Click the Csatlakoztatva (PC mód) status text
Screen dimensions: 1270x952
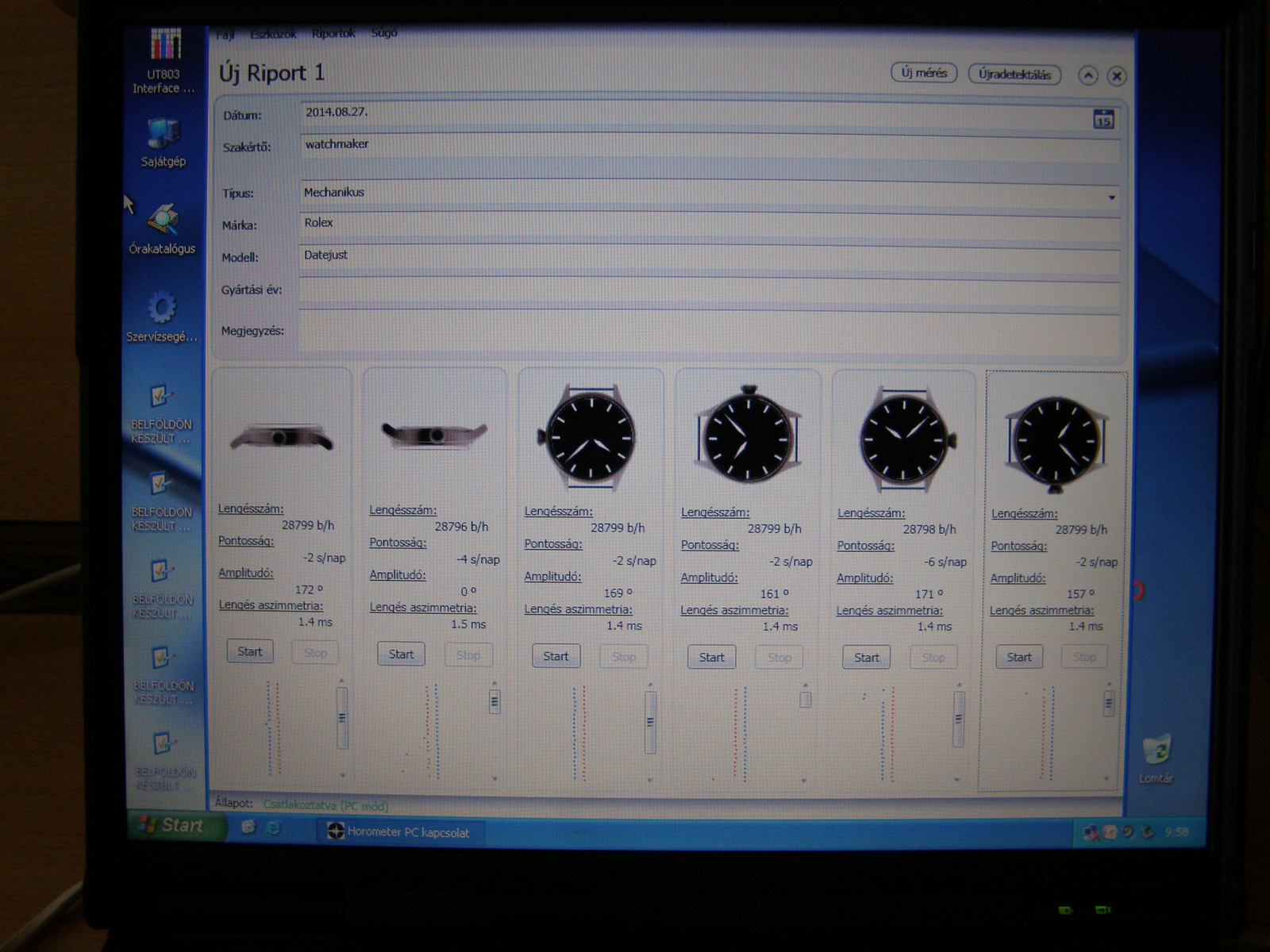click(x=325, y=805)
